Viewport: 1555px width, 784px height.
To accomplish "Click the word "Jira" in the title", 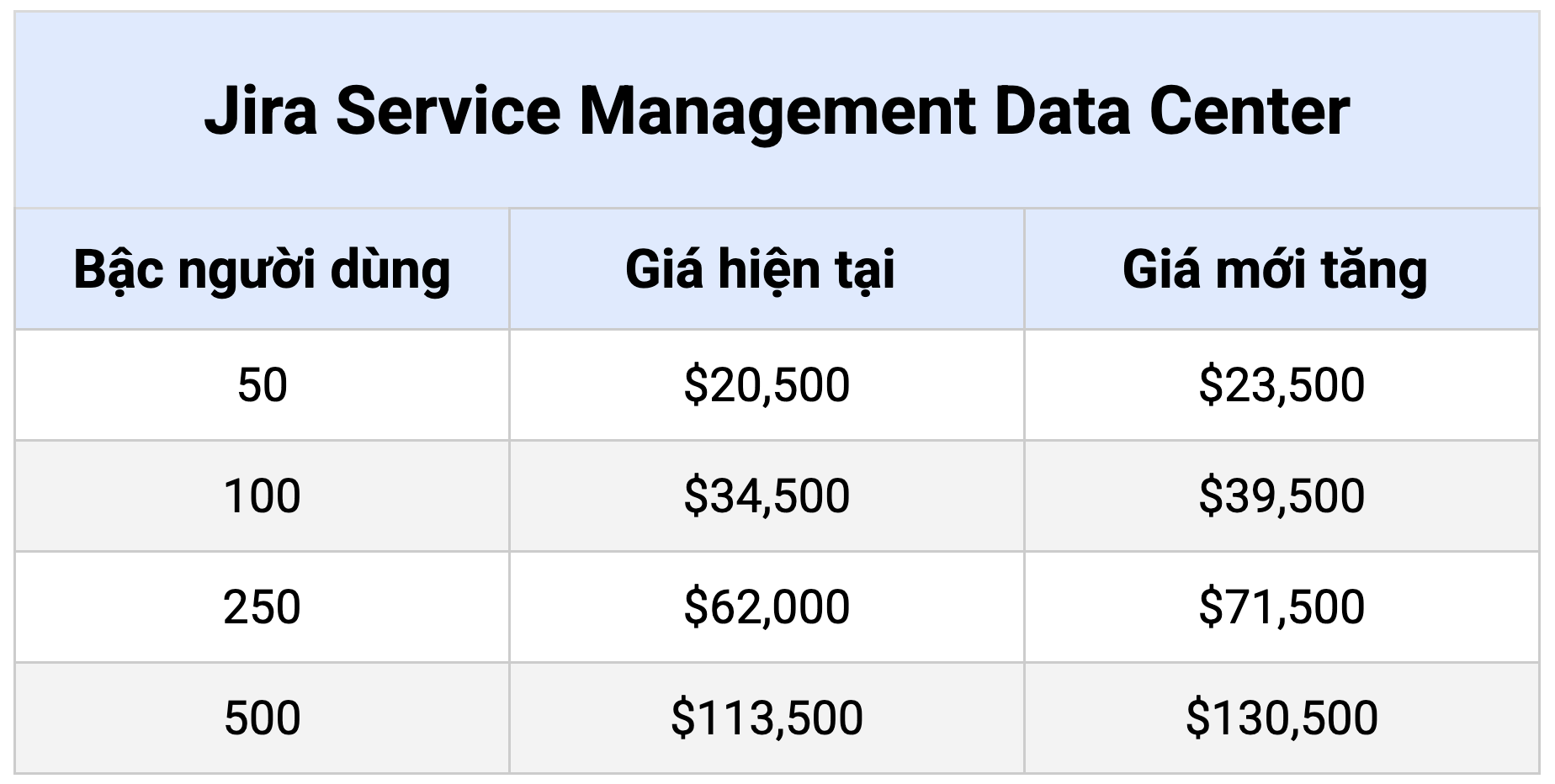I will point(260,111).
